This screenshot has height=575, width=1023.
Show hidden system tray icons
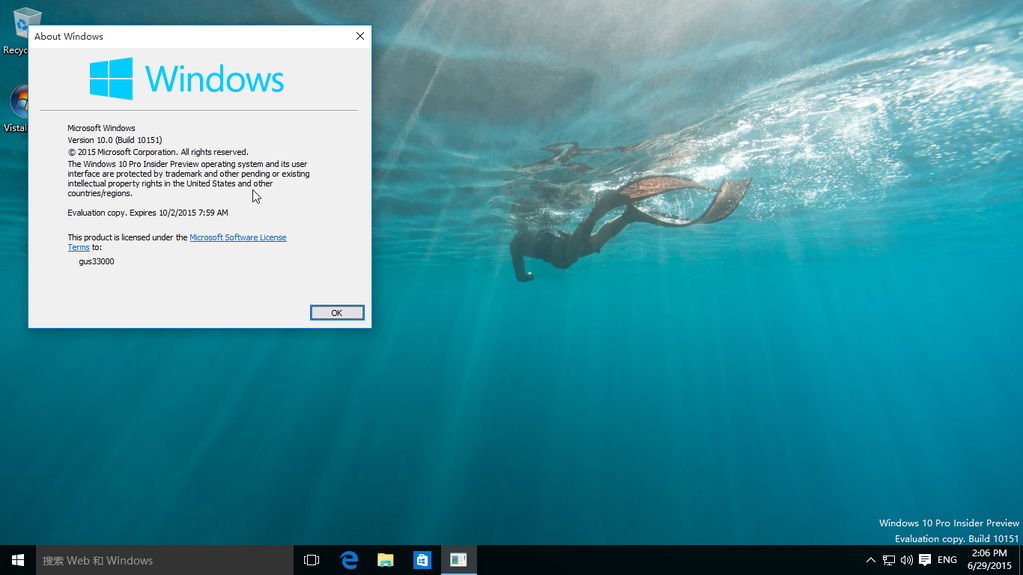870,560
